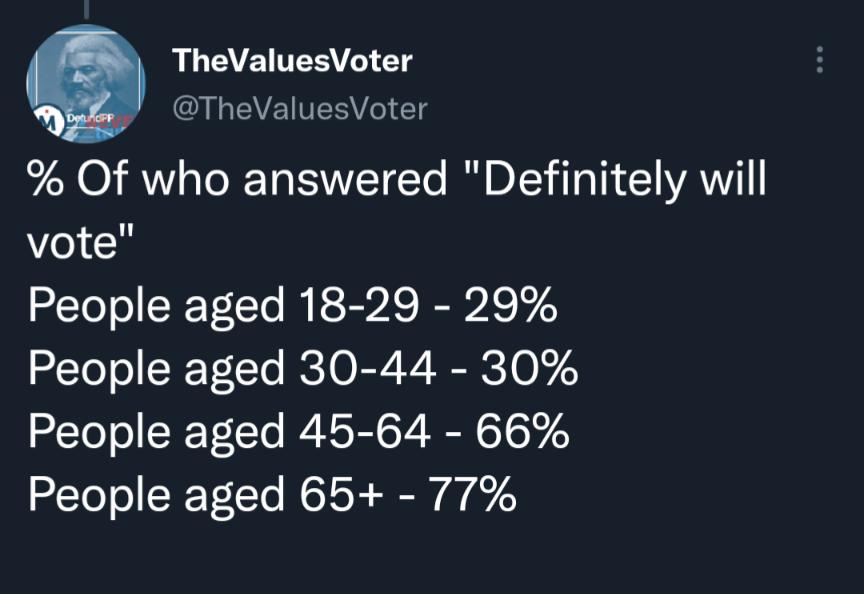Click the bottom dot of the overflow menu icon
864x594 pixels.
[x=820, y=68]
